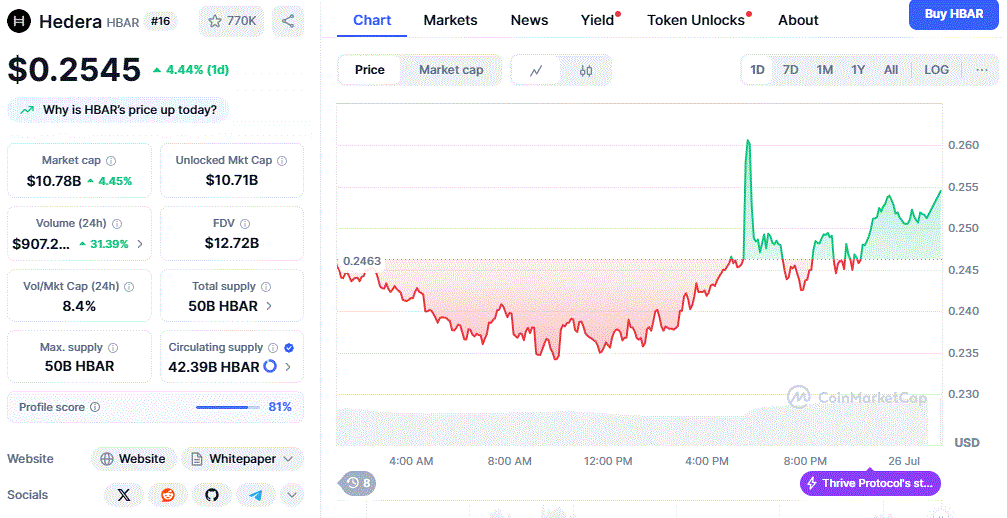Add HBAR to watchlist star button

pyautogui.click(x=232, y=21)
